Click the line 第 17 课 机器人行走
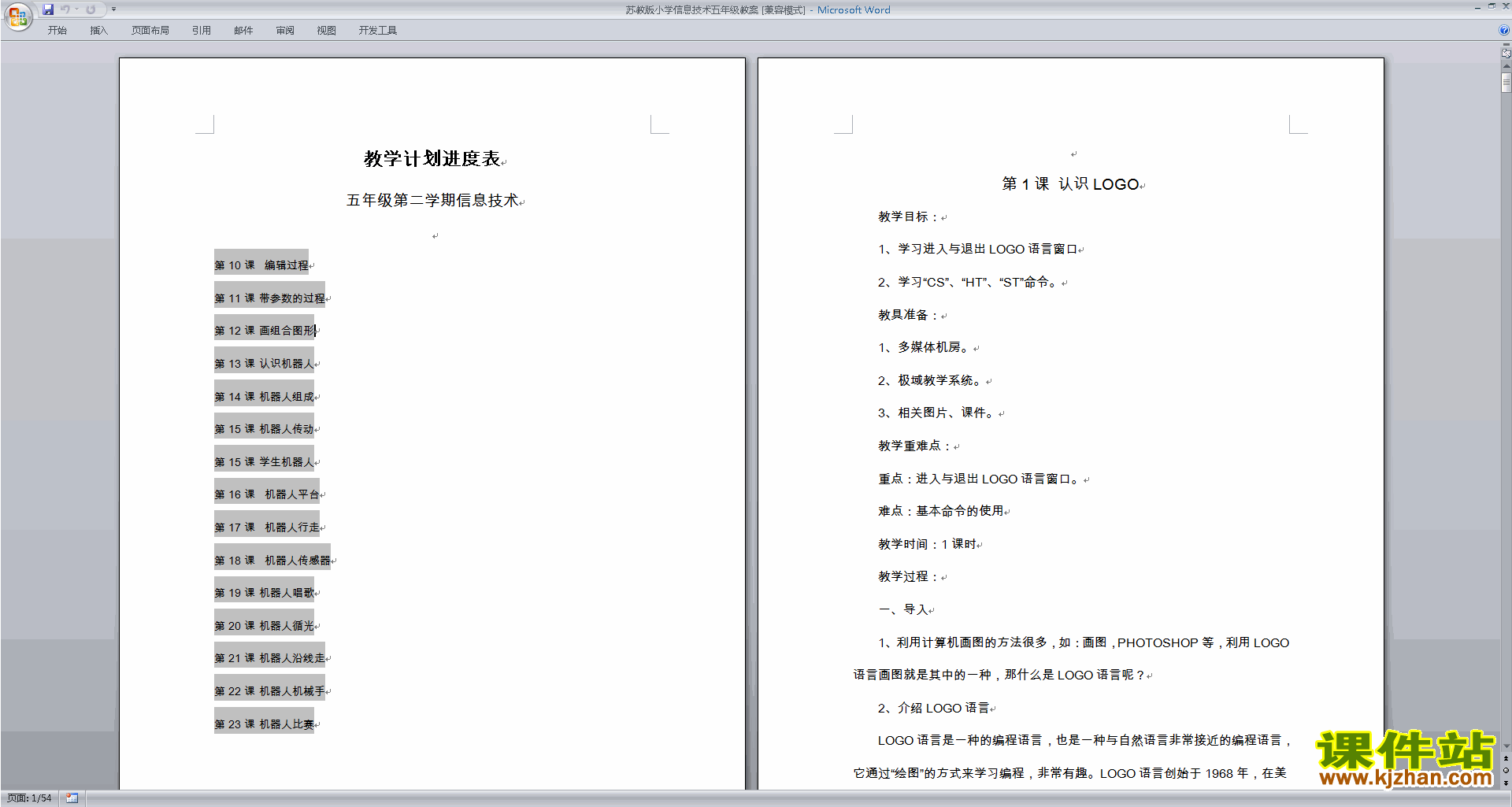Screen dimensions: 1512x807 click(267, 528)
